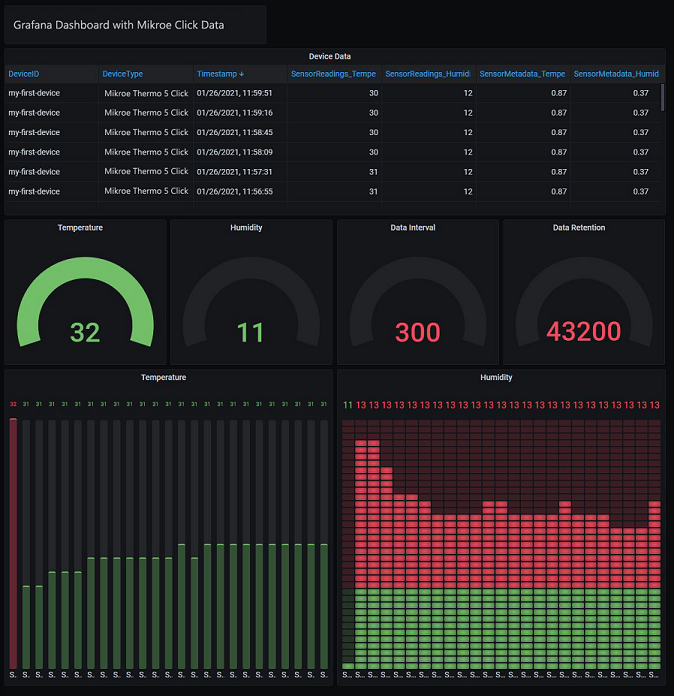Viewport: 674px width, 696px height.
Task: Open the Humidity gauge panel title menu
Action: click(246, 228)
